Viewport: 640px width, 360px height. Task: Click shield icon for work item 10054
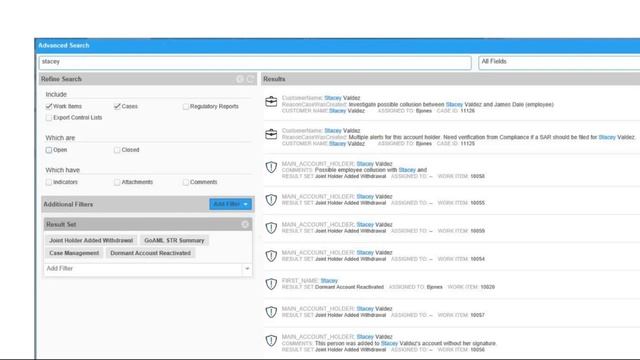click(271, 256)
